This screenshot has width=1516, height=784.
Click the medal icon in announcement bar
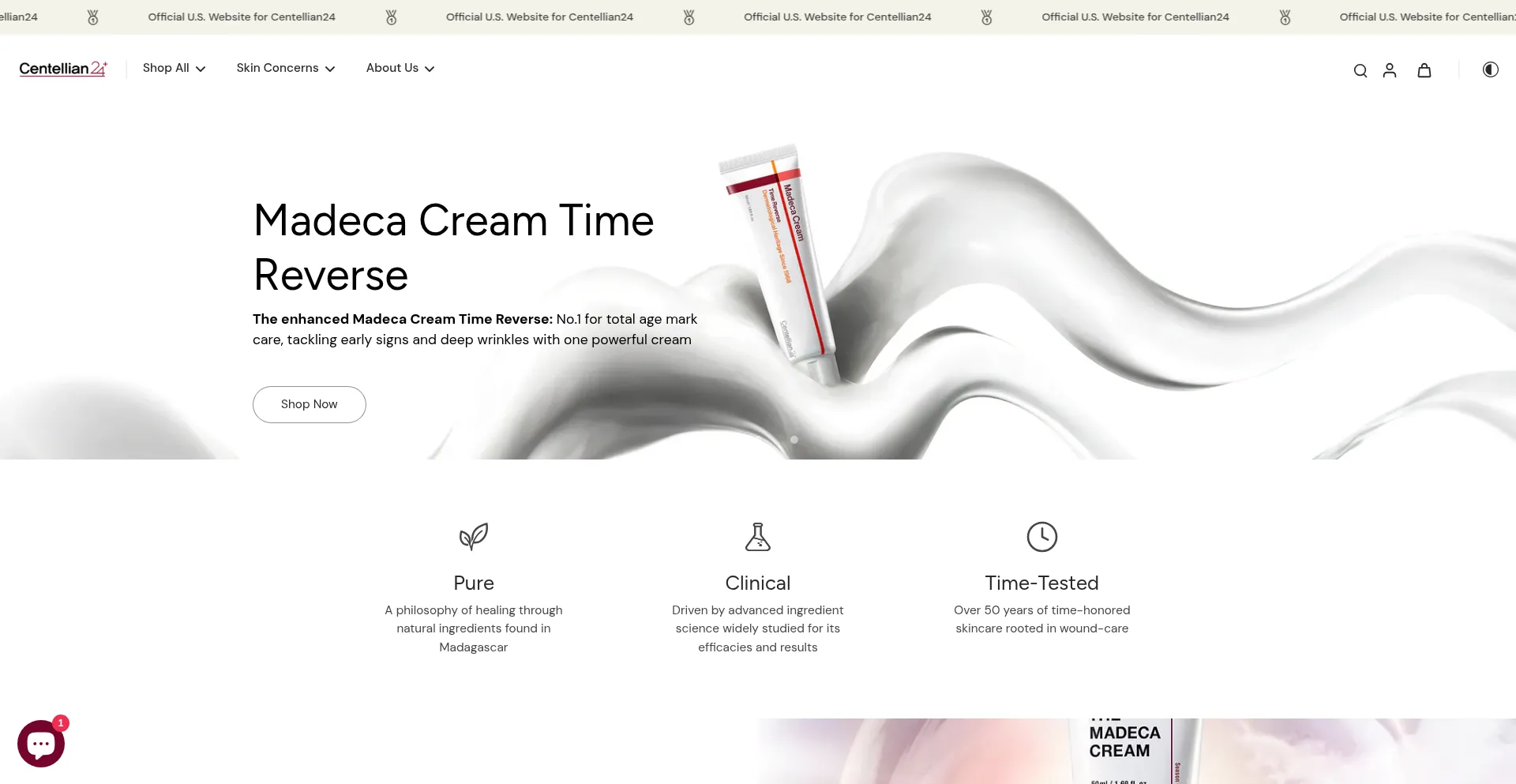[391, 17]
